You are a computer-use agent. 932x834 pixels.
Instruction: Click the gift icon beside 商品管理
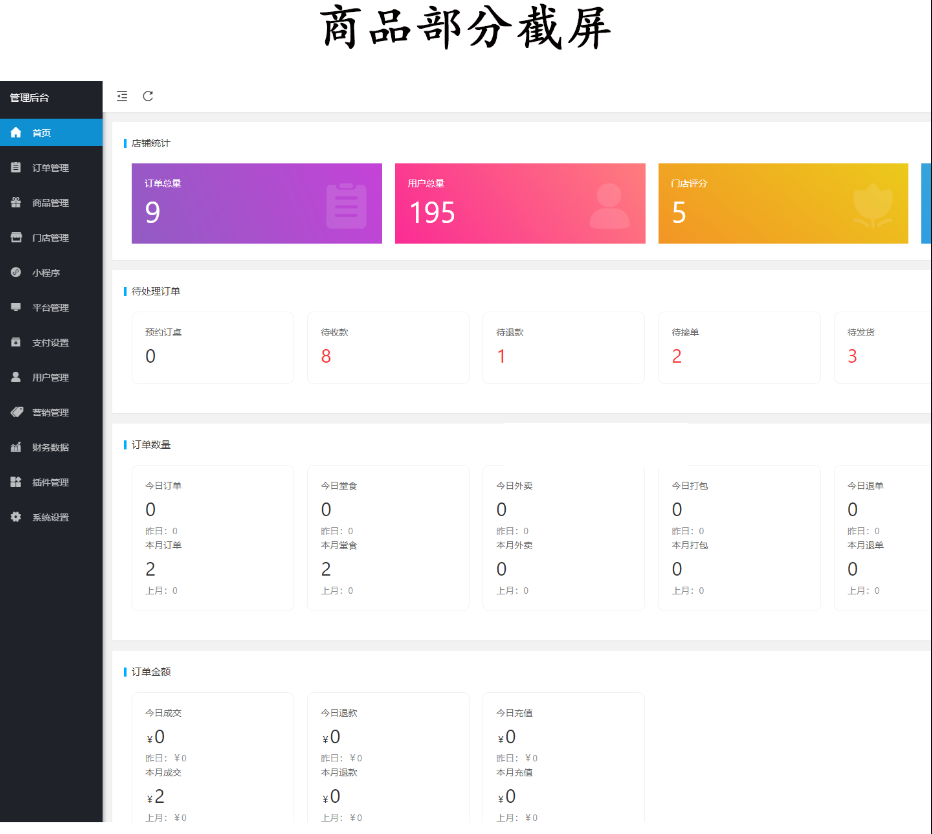[16, 203]
